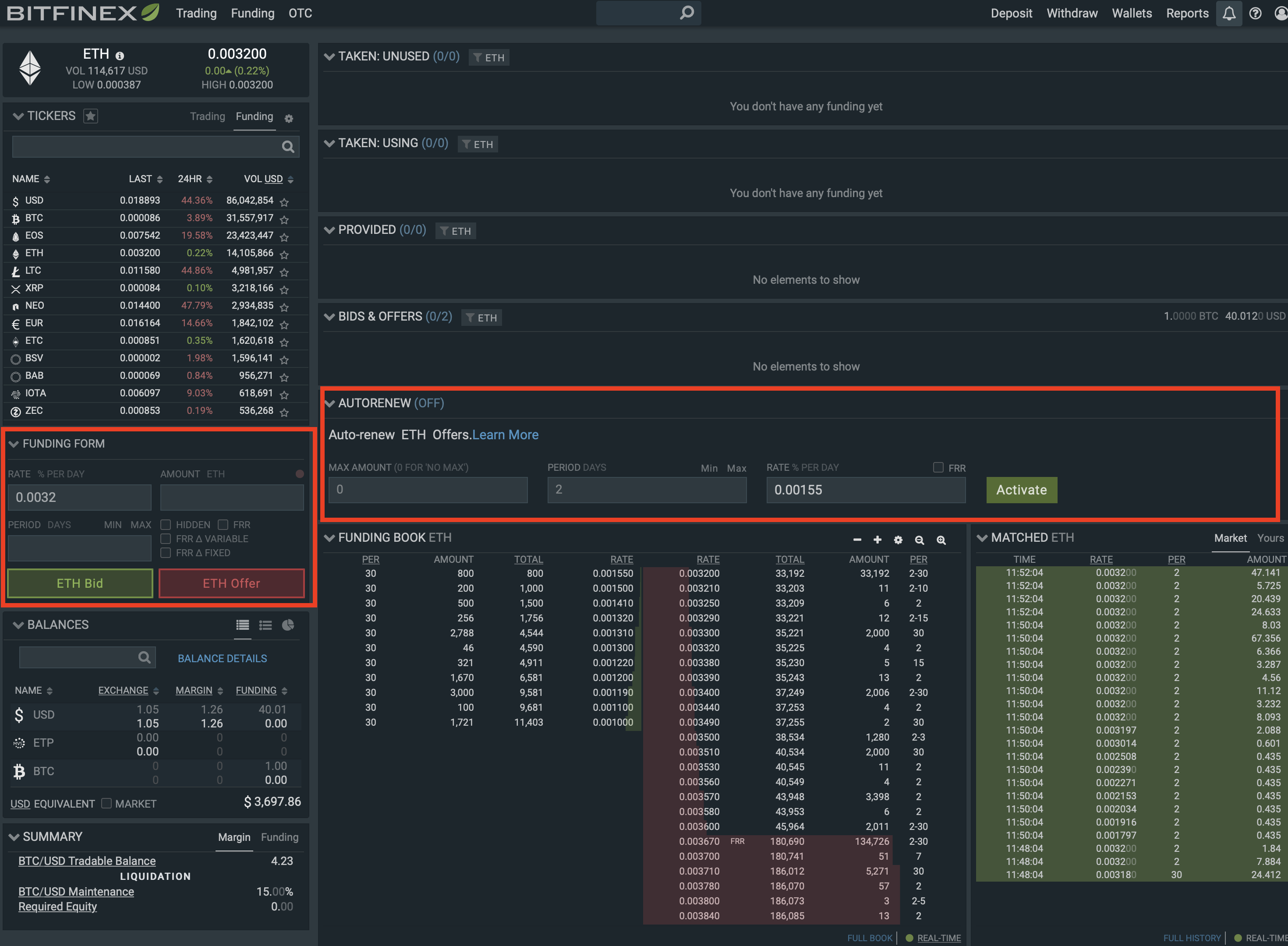Click the Tickers search magnifier icon
The width and height of the screenshot is (1288, 946).
tap(288, 147)
